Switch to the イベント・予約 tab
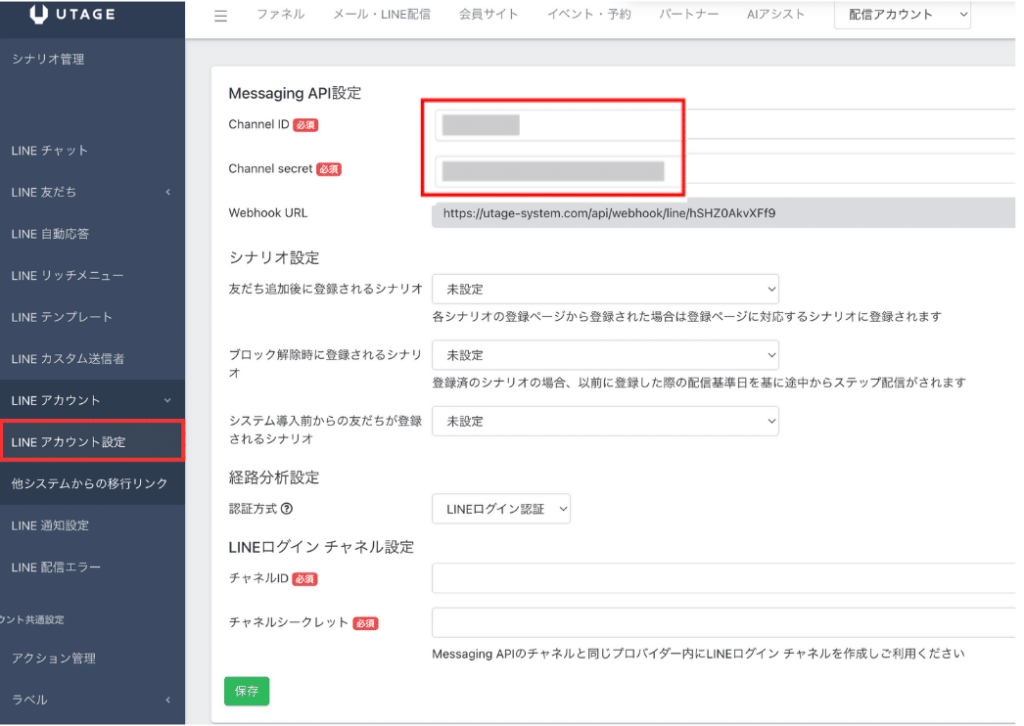1024x726 pixels. 588,14
